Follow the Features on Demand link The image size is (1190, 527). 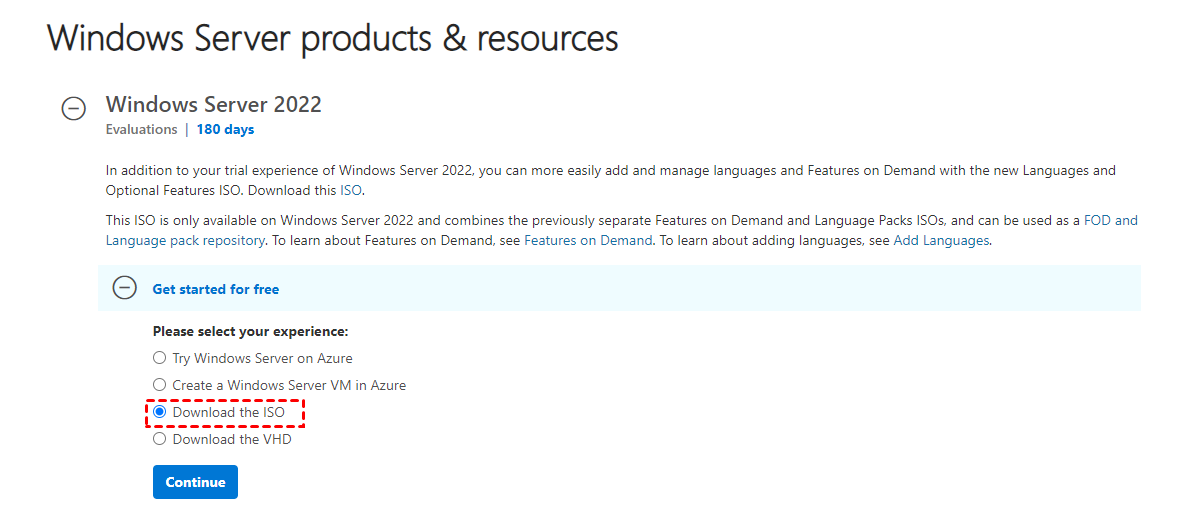[x=588, y=241]
